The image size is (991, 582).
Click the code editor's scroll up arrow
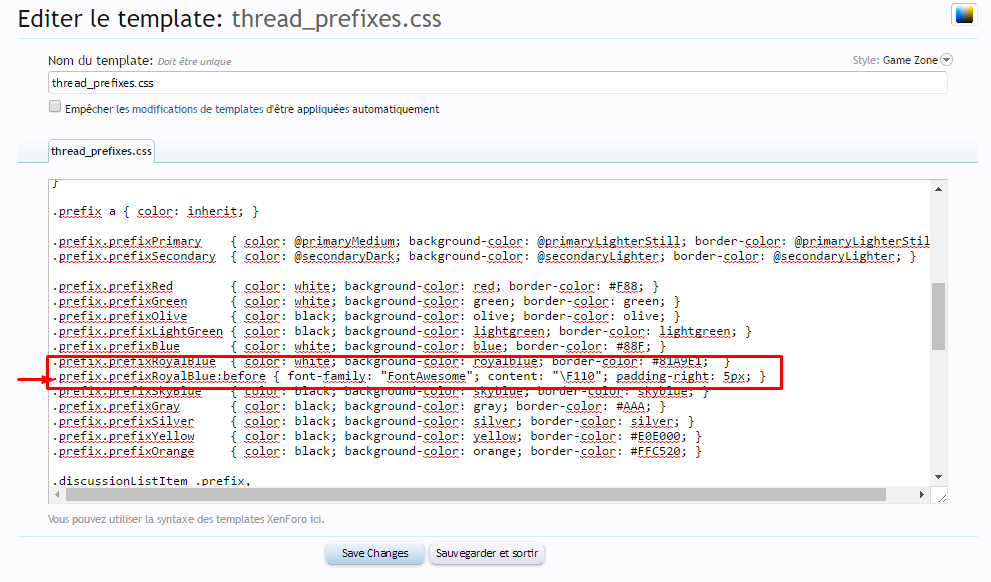point(938,189)
